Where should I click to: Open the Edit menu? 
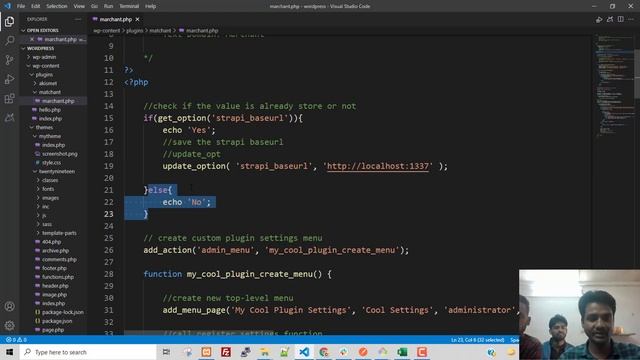coord(36,6)
